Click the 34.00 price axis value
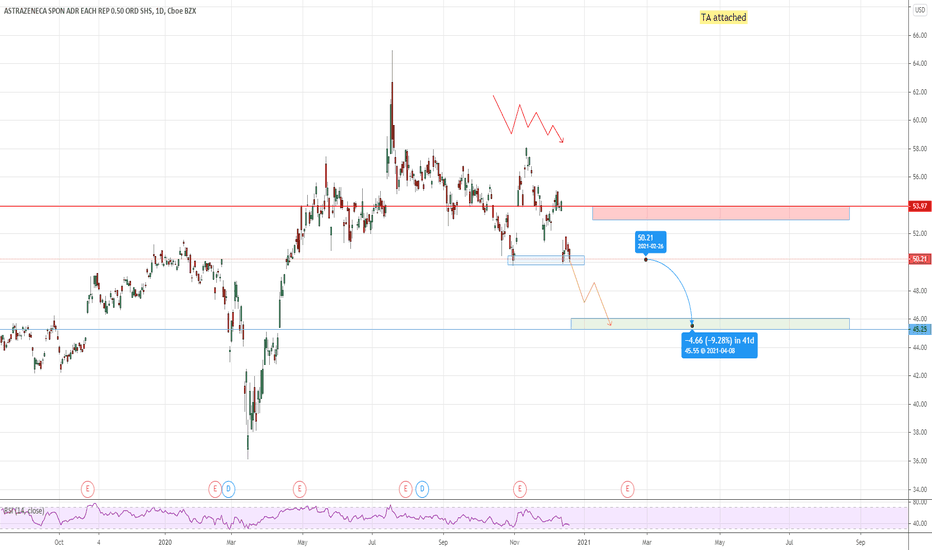 pos(920,489)
